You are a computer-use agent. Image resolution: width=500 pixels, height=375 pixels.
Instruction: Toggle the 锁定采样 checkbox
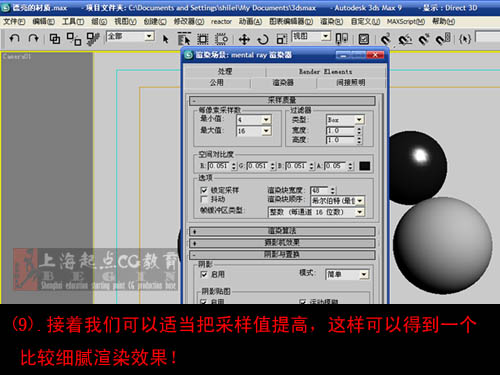click(x=204, y=190)
